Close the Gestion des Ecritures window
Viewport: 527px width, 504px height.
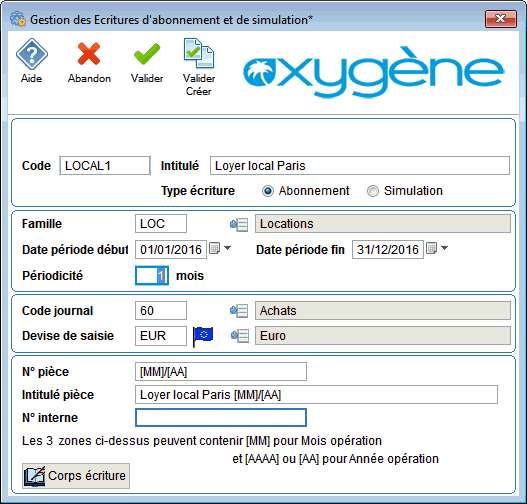500,19
